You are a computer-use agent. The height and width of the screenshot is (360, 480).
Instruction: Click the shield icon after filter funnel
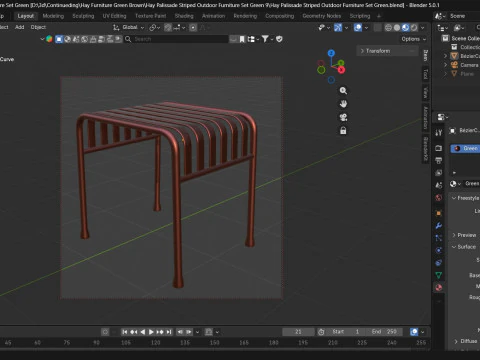click(x=279, y=39)
